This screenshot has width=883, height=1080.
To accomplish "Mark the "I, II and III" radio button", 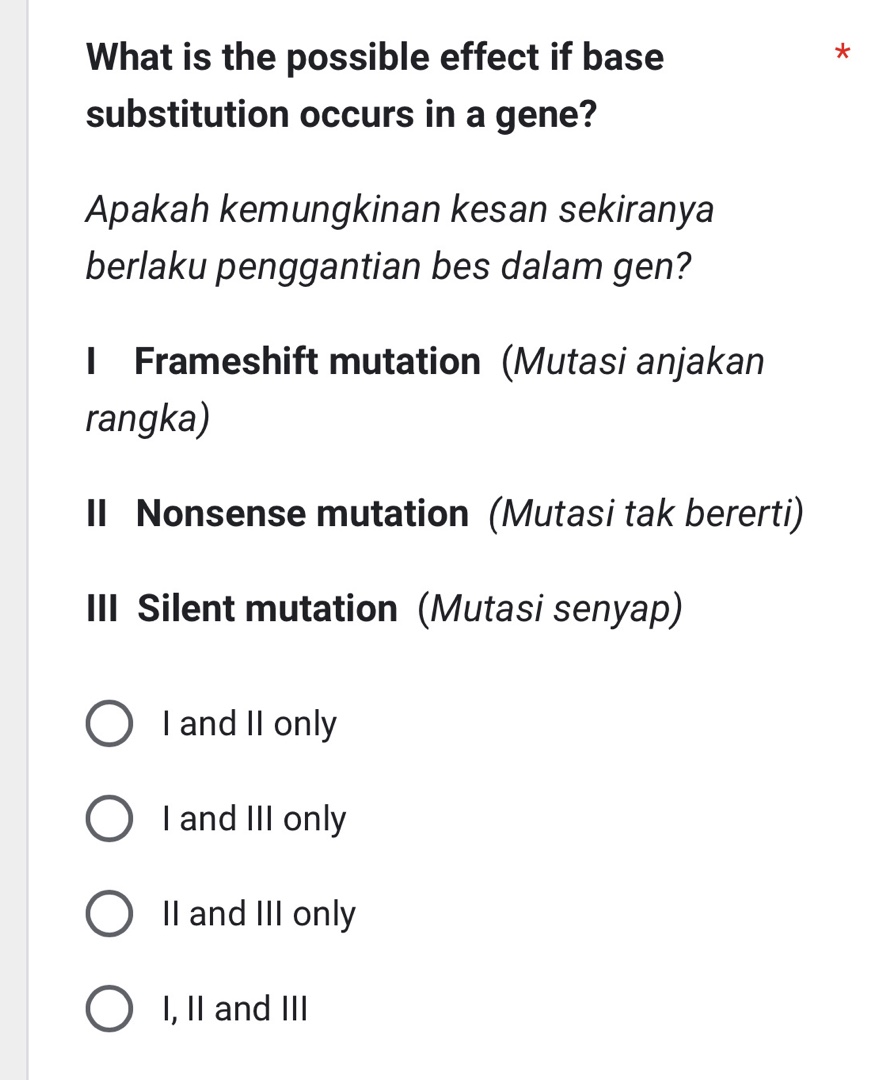I will point(110,1008).
